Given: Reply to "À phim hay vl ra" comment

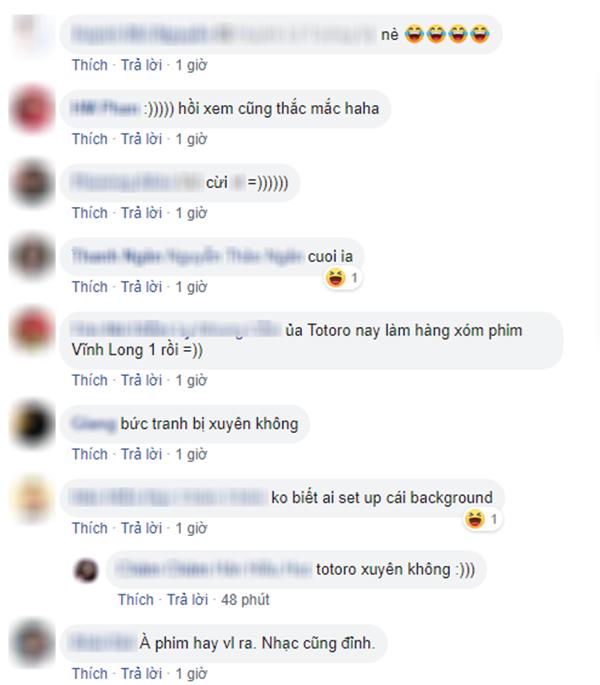Looking at the screenshot, I should (141, 674).
